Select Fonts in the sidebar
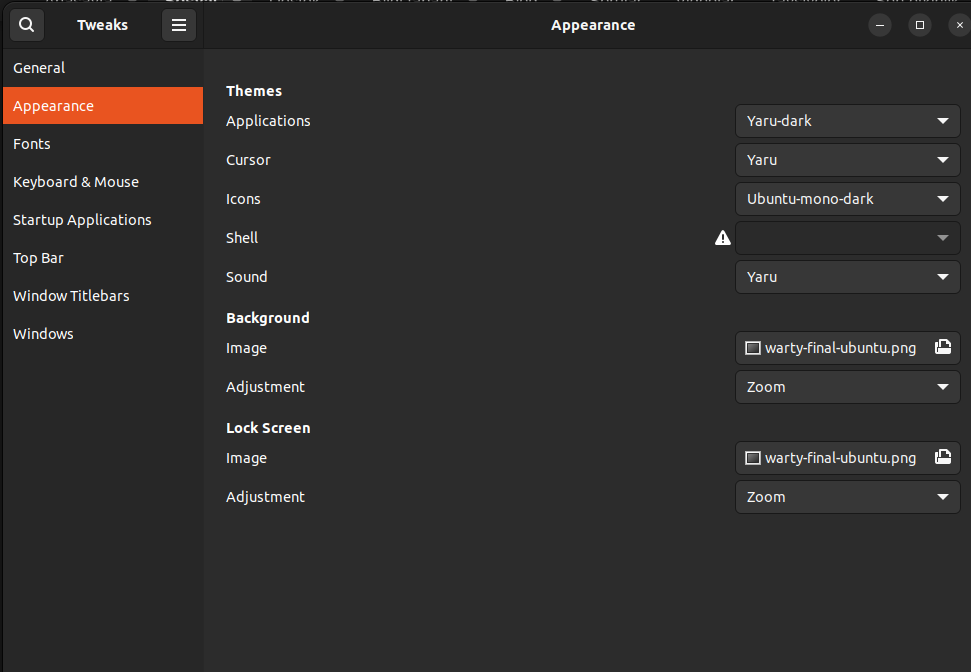Image resolution: width=971 pixels, height=672 pixels. pos(32,144)
